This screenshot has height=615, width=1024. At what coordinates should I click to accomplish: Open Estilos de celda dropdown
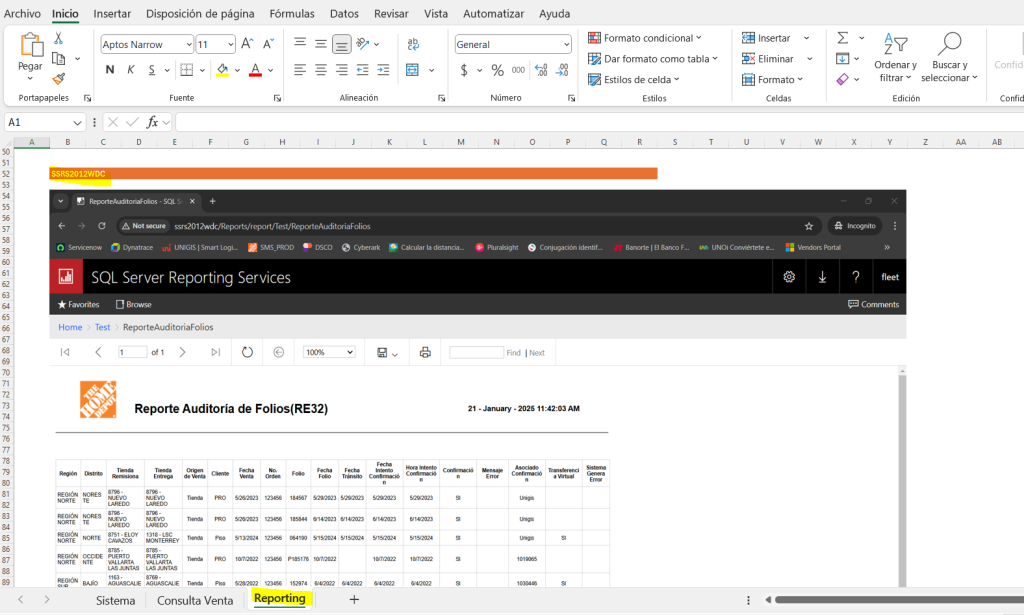point(633,80)
